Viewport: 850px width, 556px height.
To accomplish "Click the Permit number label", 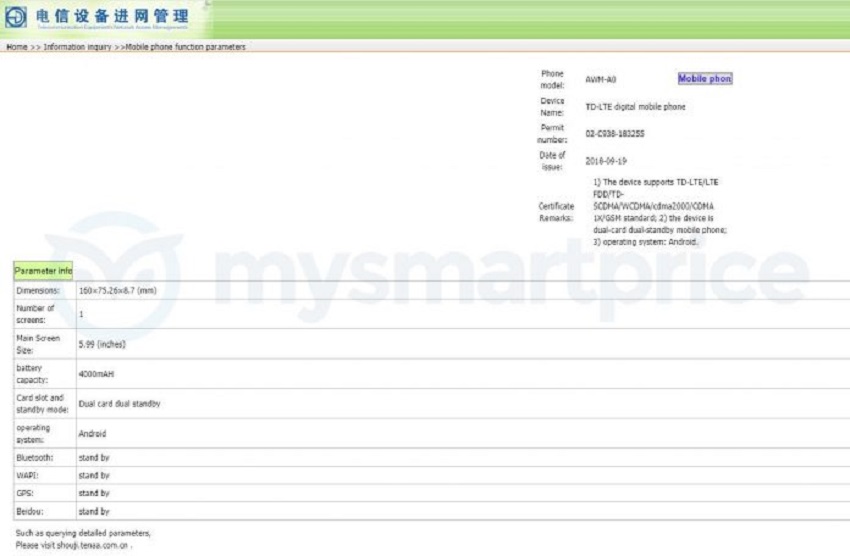I will (552, 133).
